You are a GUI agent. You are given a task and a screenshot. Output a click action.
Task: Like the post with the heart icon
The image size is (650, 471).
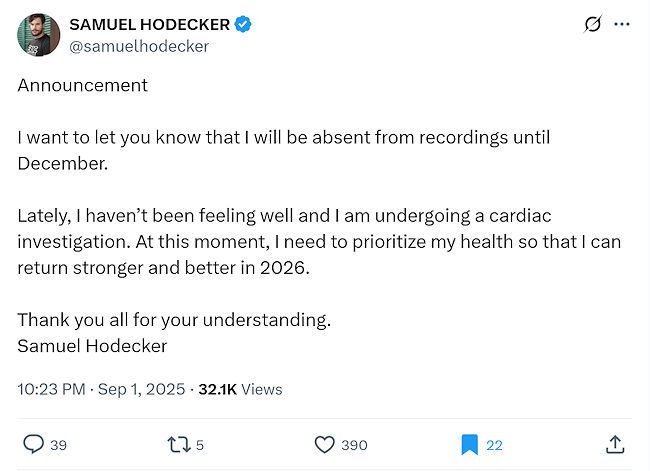pyautogui.click(x=324, y=444)
